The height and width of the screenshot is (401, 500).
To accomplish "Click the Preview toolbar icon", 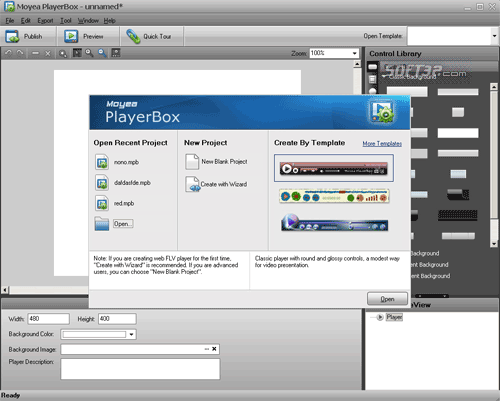I will [x=71, y=36].
